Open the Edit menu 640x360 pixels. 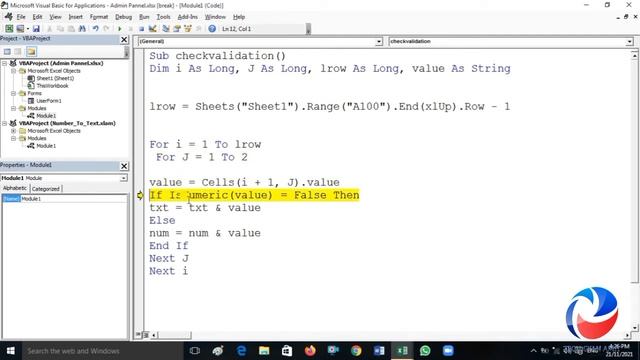[37, 17]
